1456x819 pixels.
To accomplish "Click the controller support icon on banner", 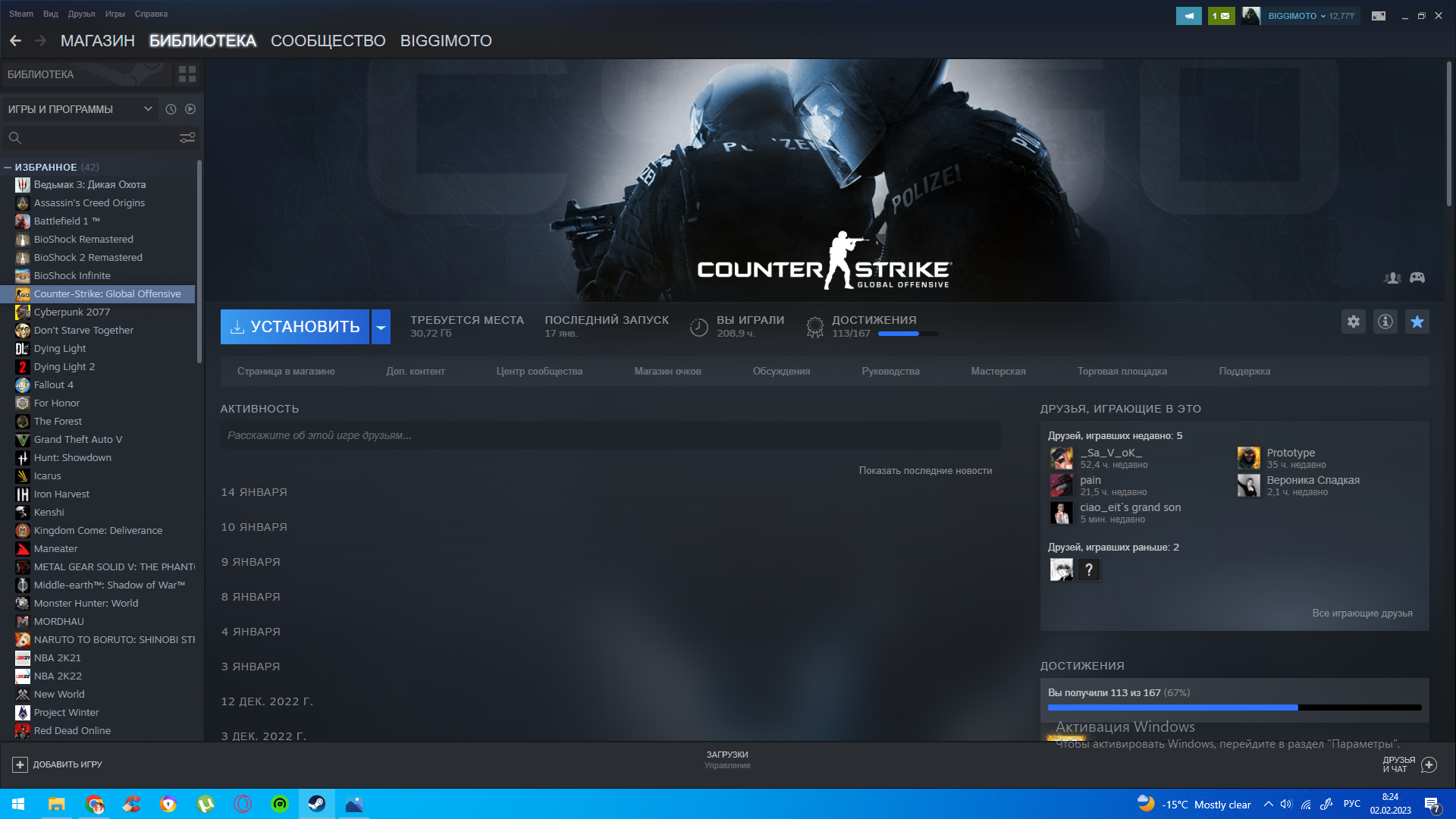I will pyautogui.click(x=1417, y=278).
